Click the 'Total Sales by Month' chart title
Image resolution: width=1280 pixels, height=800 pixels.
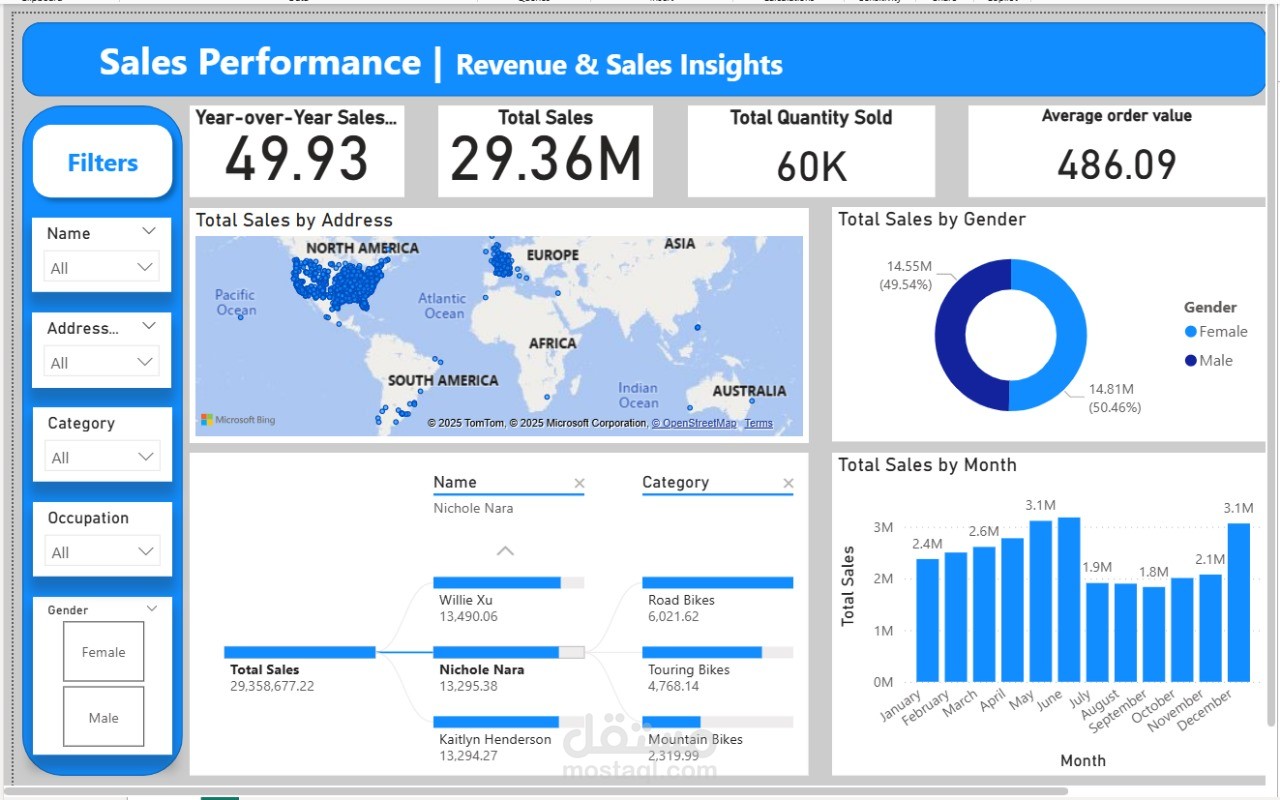click(x=927, y=465)
